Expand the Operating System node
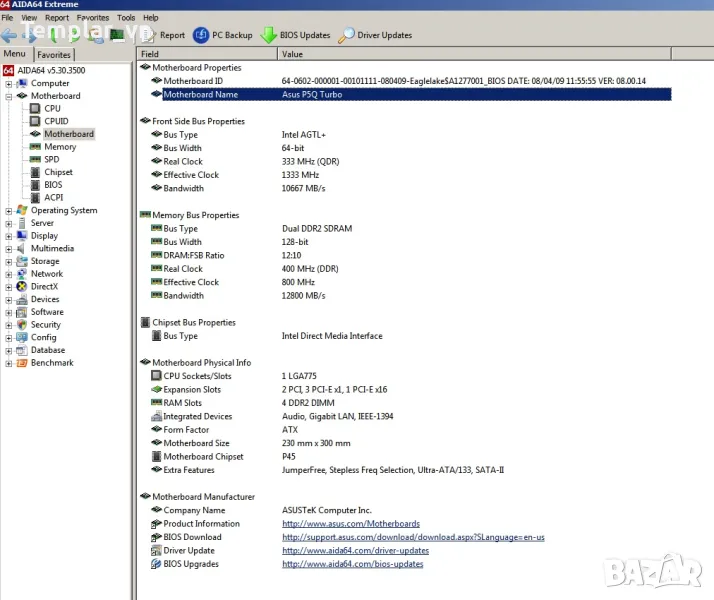This screenshot has width=714, height=600. (x=9, y=211)
